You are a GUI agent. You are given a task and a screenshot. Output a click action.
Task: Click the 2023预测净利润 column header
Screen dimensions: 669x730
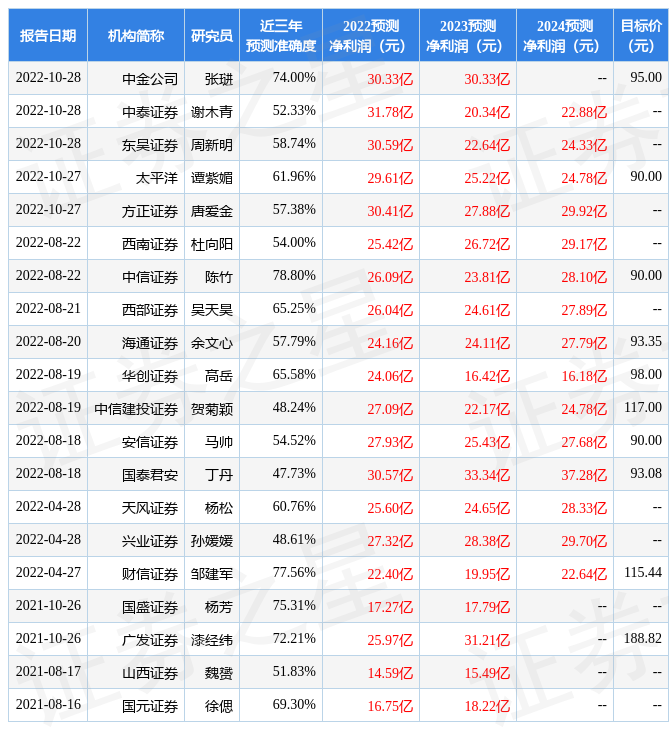pos(468,35)
